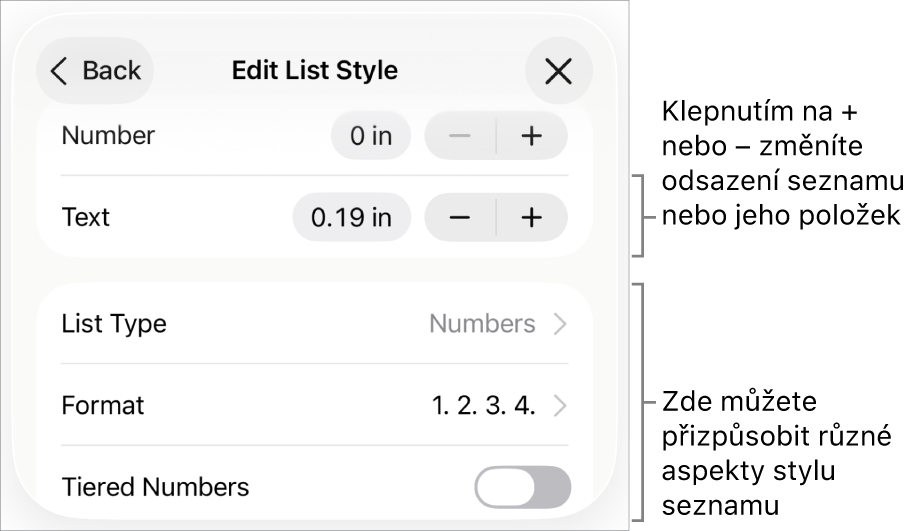Tap the left chevron beside Back
This screenshot has height=531, width=918.
click(61, 71)
